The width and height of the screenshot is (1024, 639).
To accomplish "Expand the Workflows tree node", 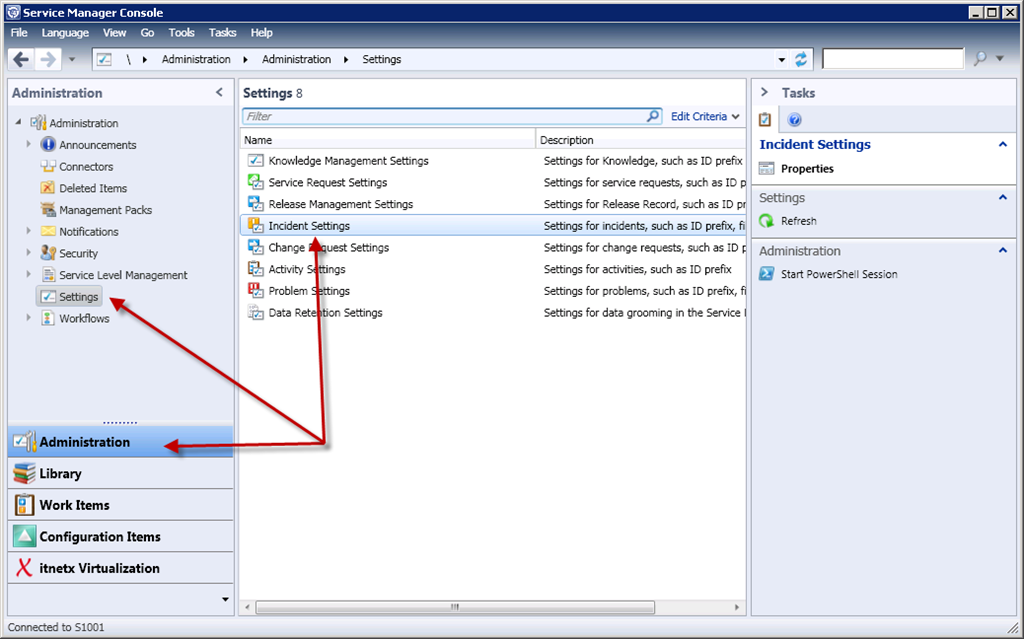I will click(x=29, y=318).
